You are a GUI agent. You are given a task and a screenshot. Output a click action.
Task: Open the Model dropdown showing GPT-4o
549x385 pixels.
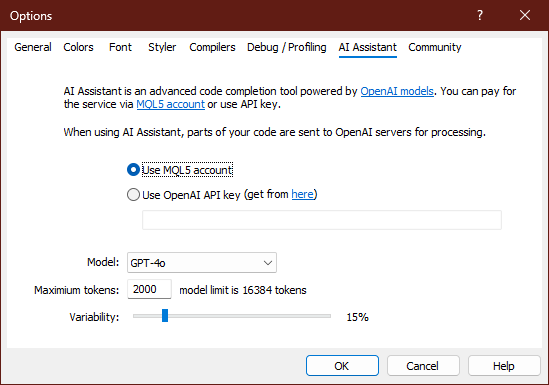click(x=202, y=262)
